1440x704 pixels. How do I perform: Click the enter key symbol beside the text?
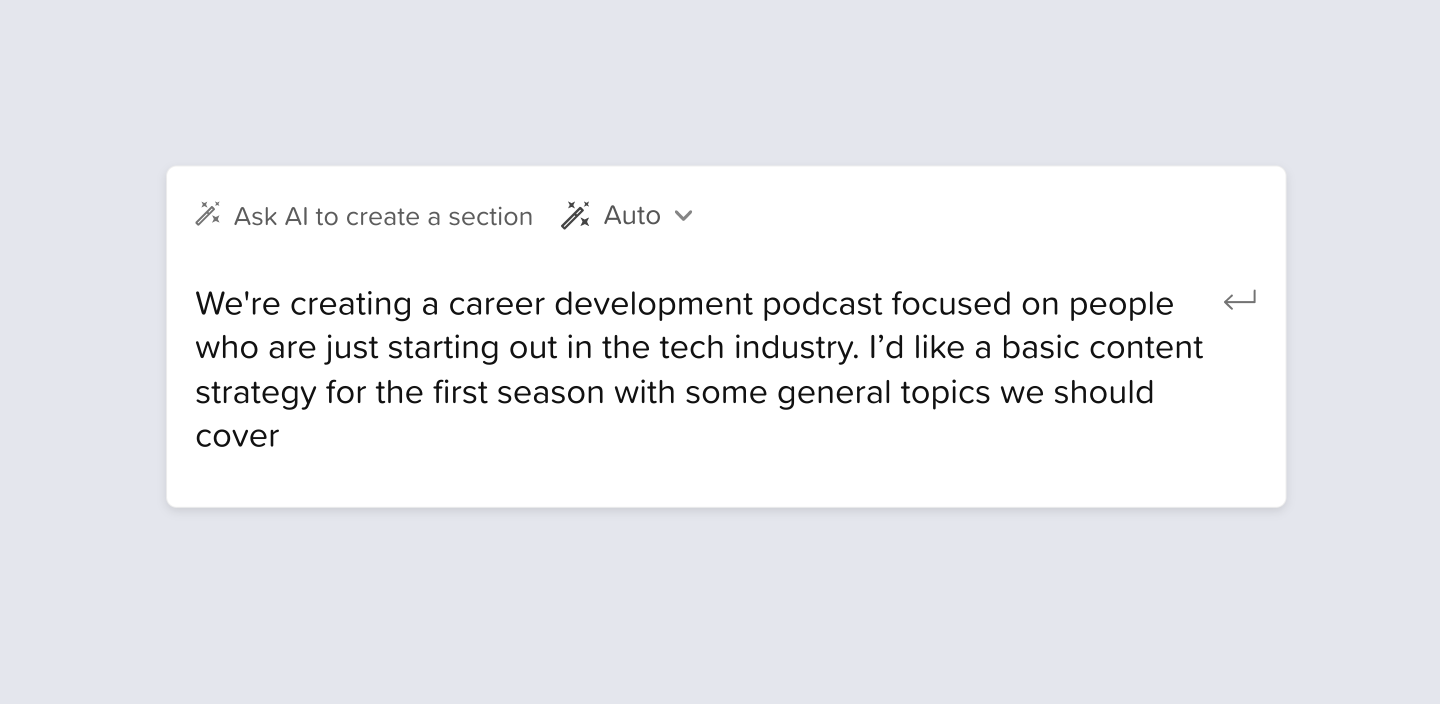click(x=1239, y=299)
